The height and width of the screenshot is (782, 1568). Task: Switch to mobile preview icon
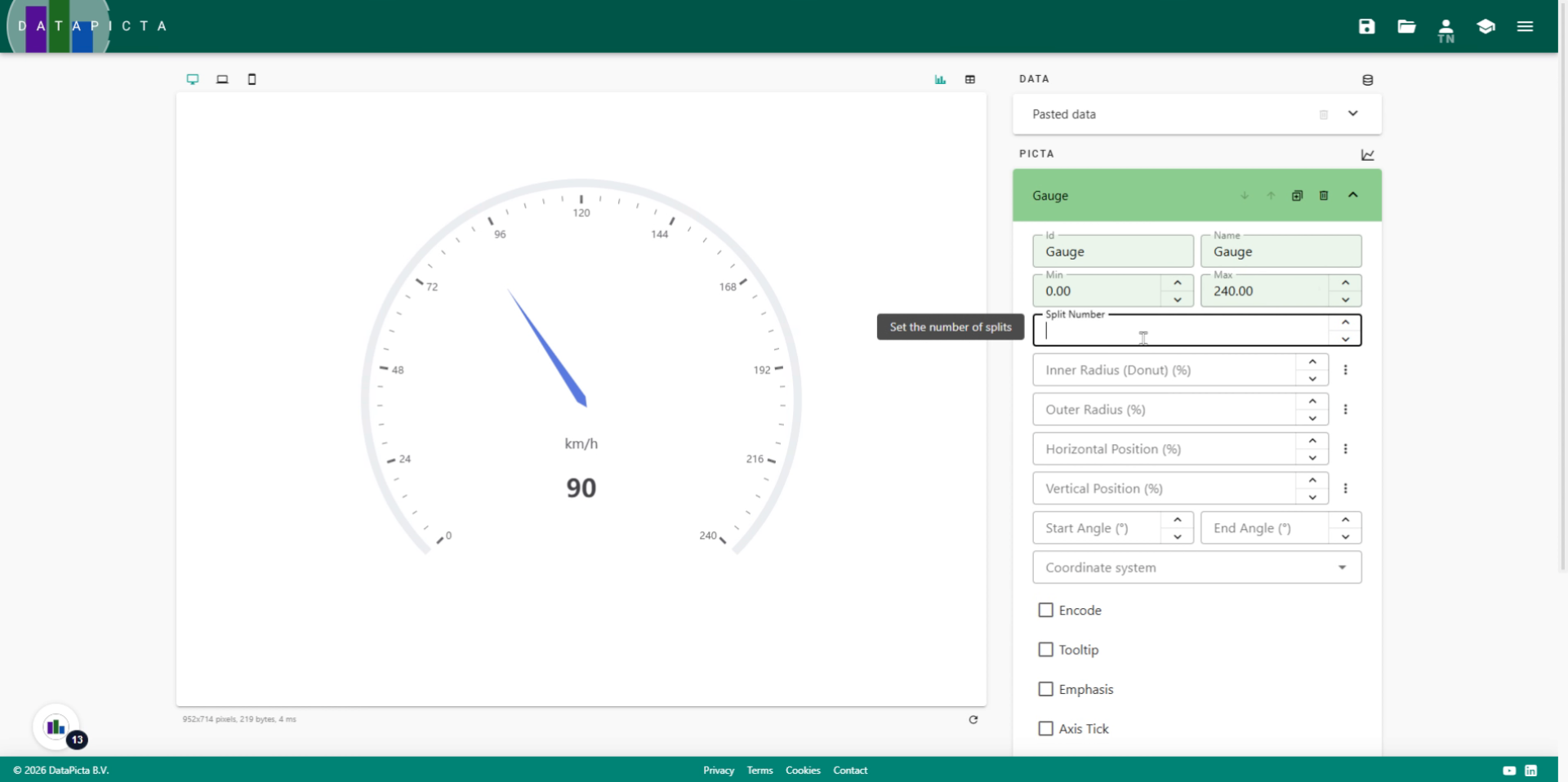click(x=252, y=79)
